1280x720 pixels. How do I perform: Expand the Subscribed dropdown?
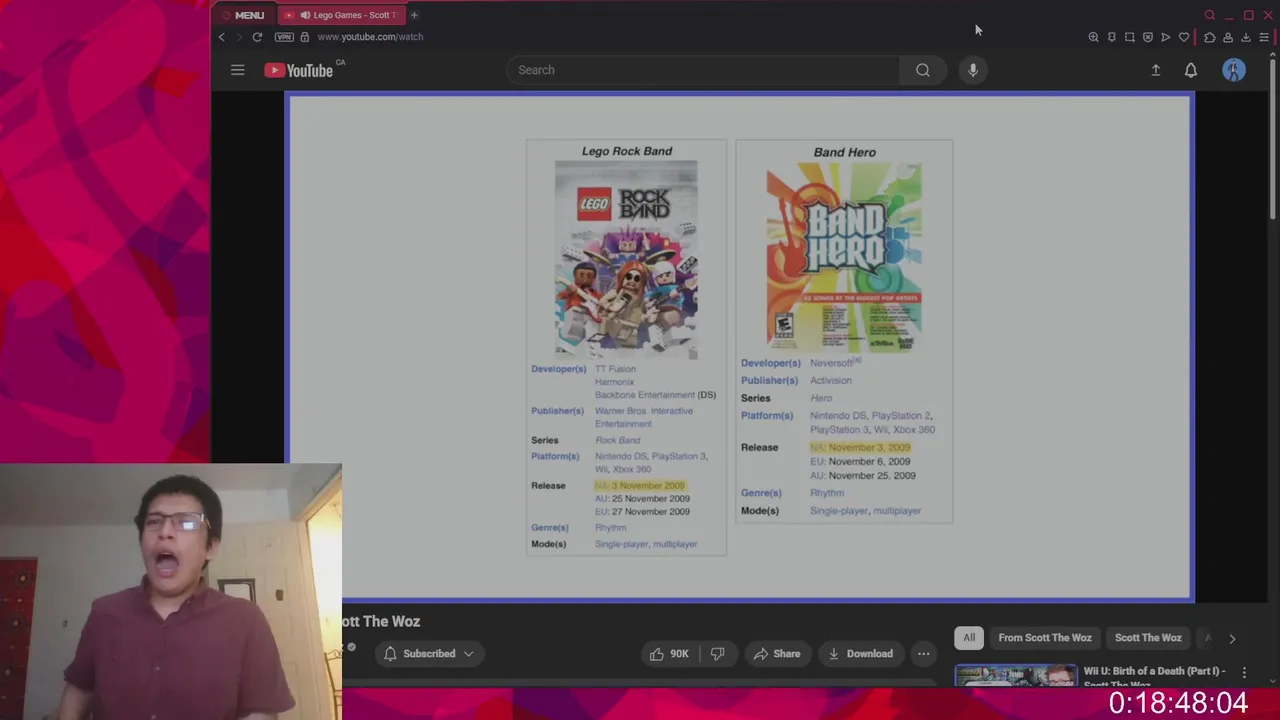click(429, 654)
